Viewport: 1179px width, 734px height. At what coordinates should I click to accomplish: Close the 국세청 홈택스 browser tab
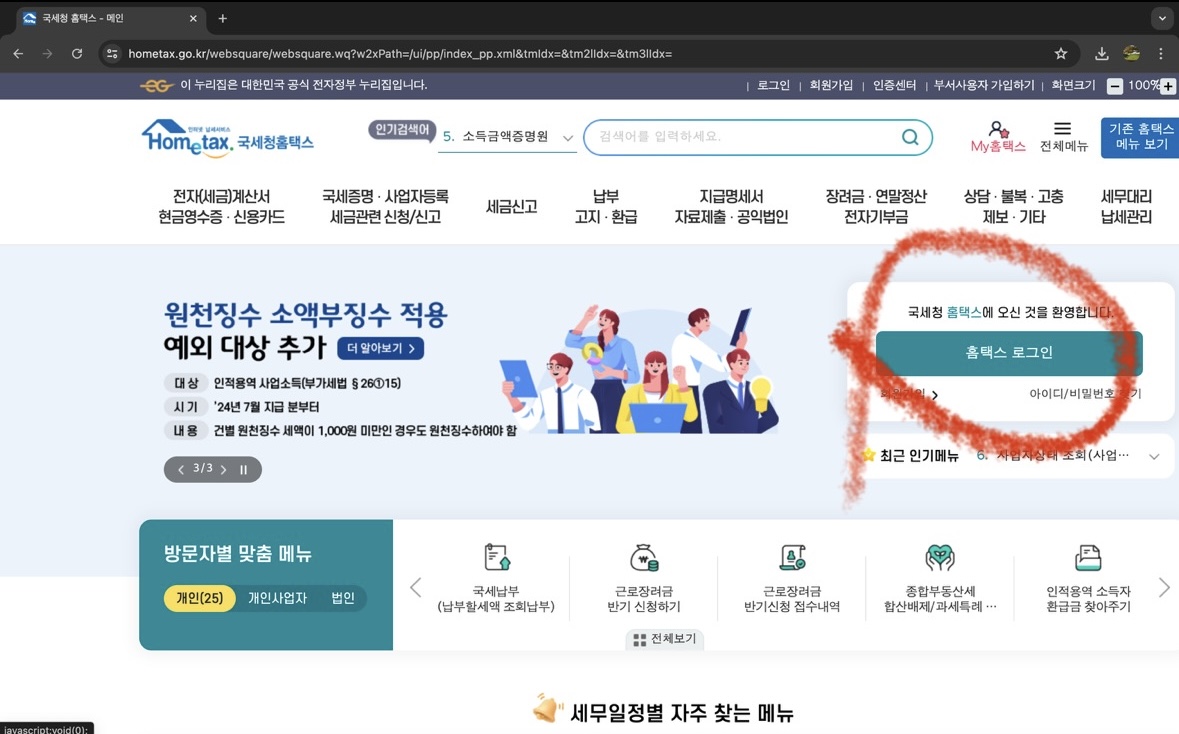tap(193, 18)
